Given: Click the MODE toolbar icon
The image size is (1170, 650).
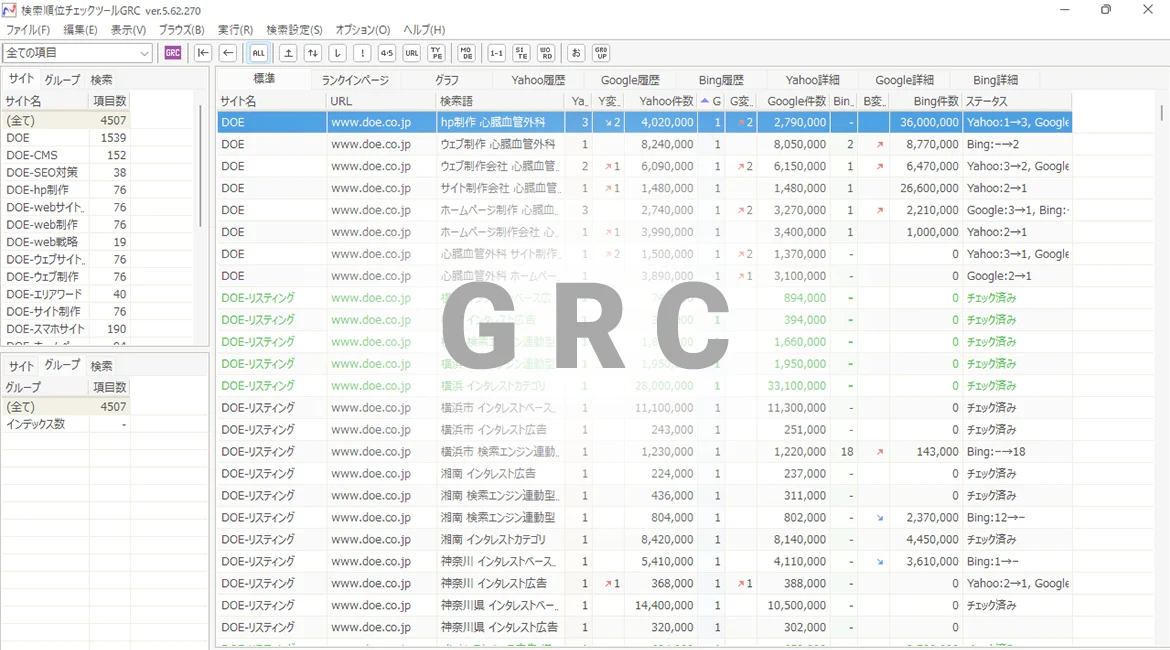Looking at the screenshot, I should click(x=466, y=53).
